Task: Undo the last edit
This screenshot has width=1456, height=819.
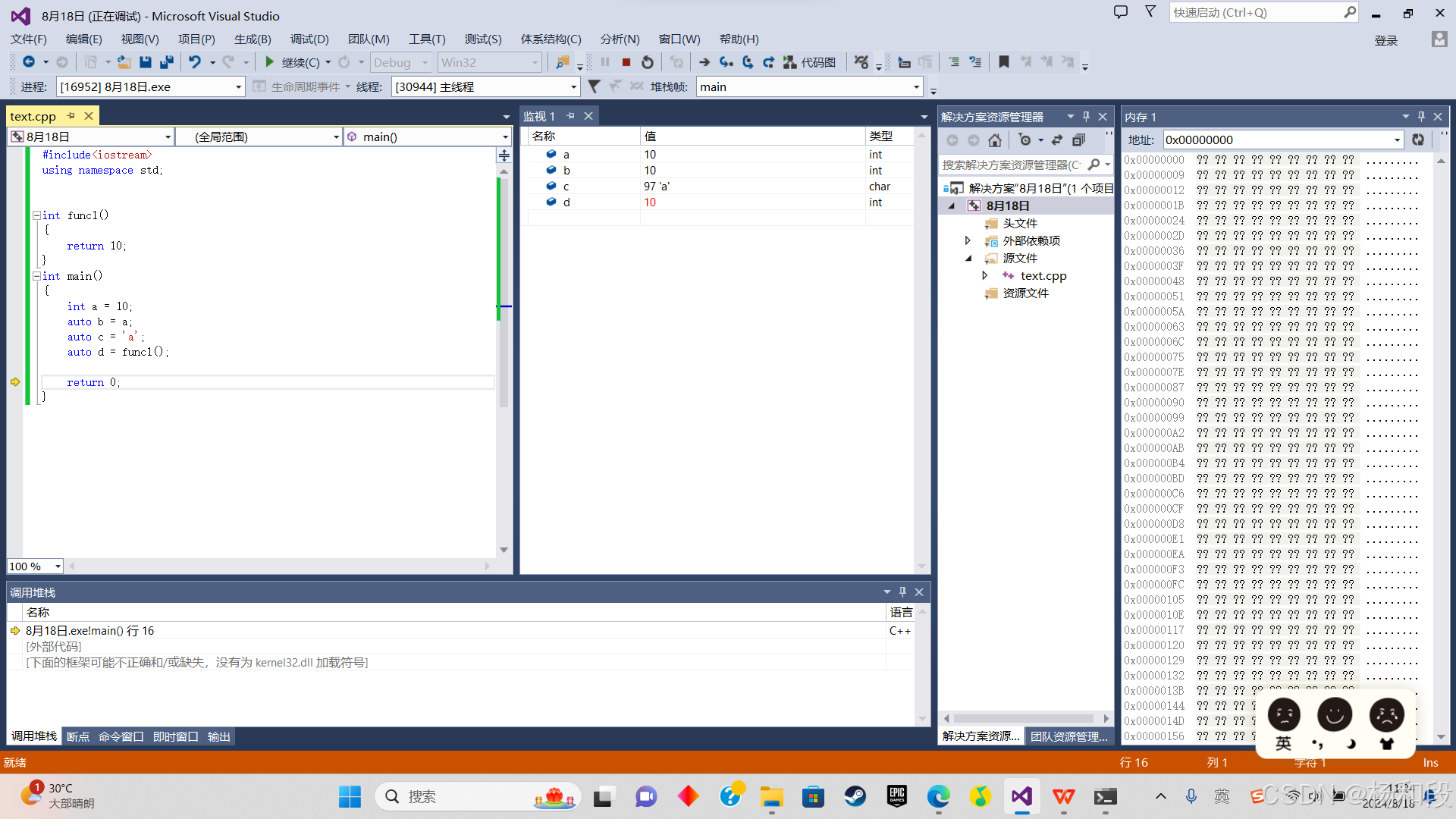Action: pos(195,62)
